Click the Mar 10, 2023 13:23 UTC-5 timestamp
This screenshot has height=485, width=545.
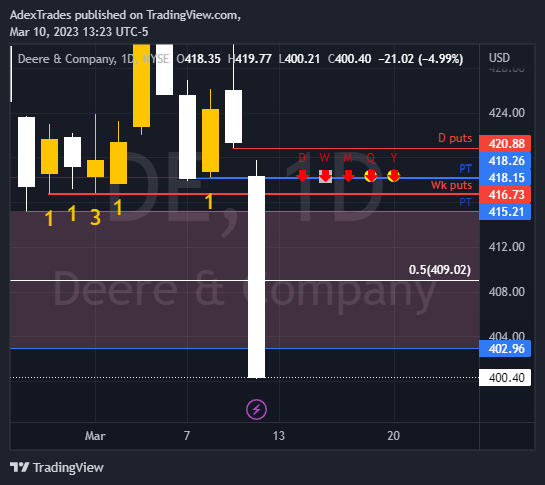pos(79,32)
